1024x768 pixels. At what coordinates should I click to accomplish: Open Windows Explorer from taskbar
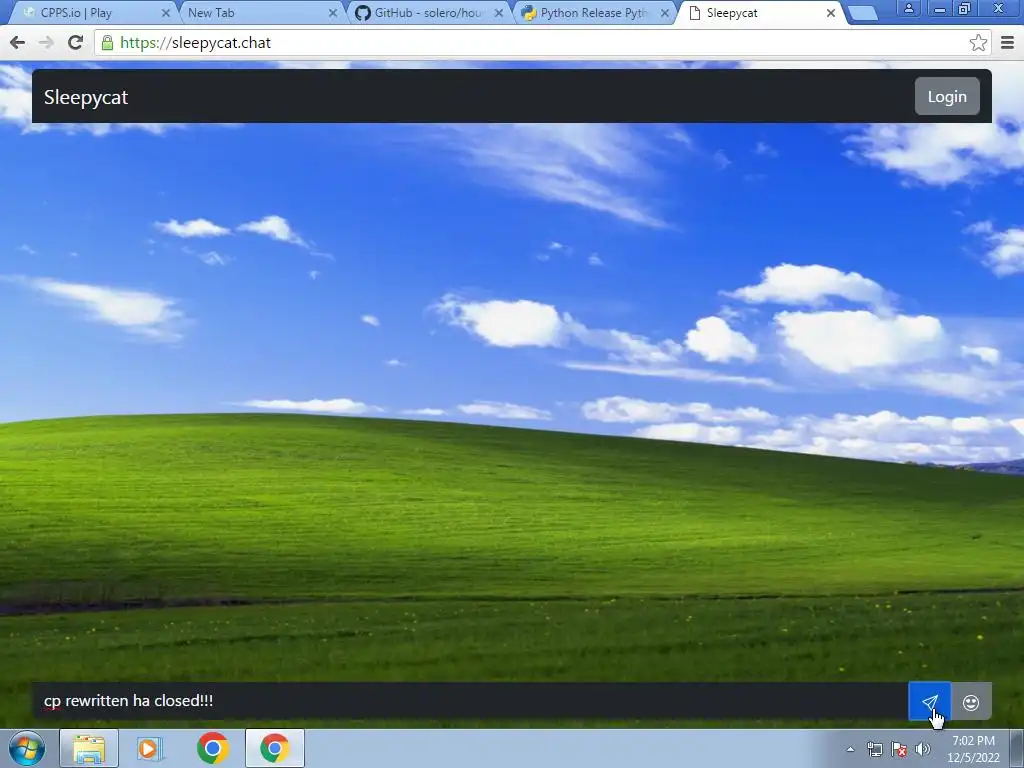coord(89,748)
